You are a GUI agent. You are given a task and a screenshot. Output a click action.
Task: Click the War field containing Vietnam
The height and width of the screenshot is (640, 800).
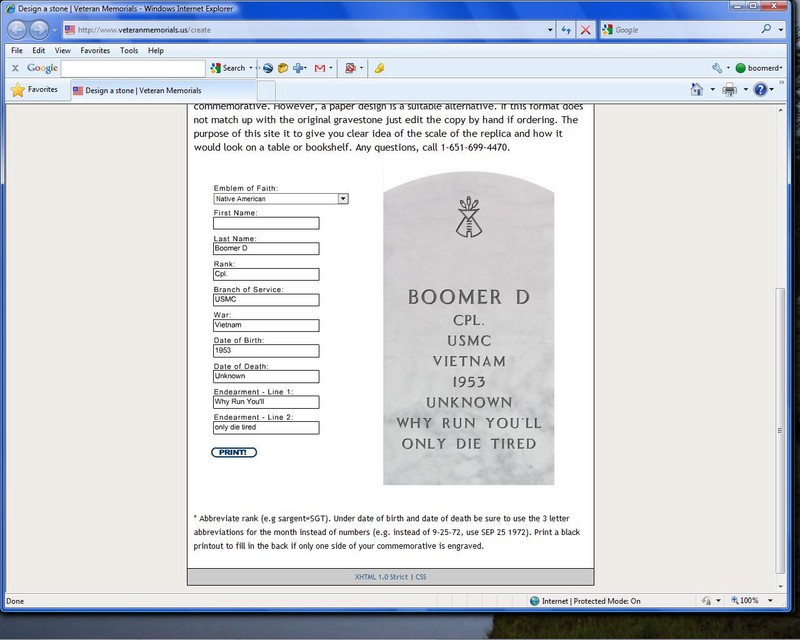[x=266, y=325]
